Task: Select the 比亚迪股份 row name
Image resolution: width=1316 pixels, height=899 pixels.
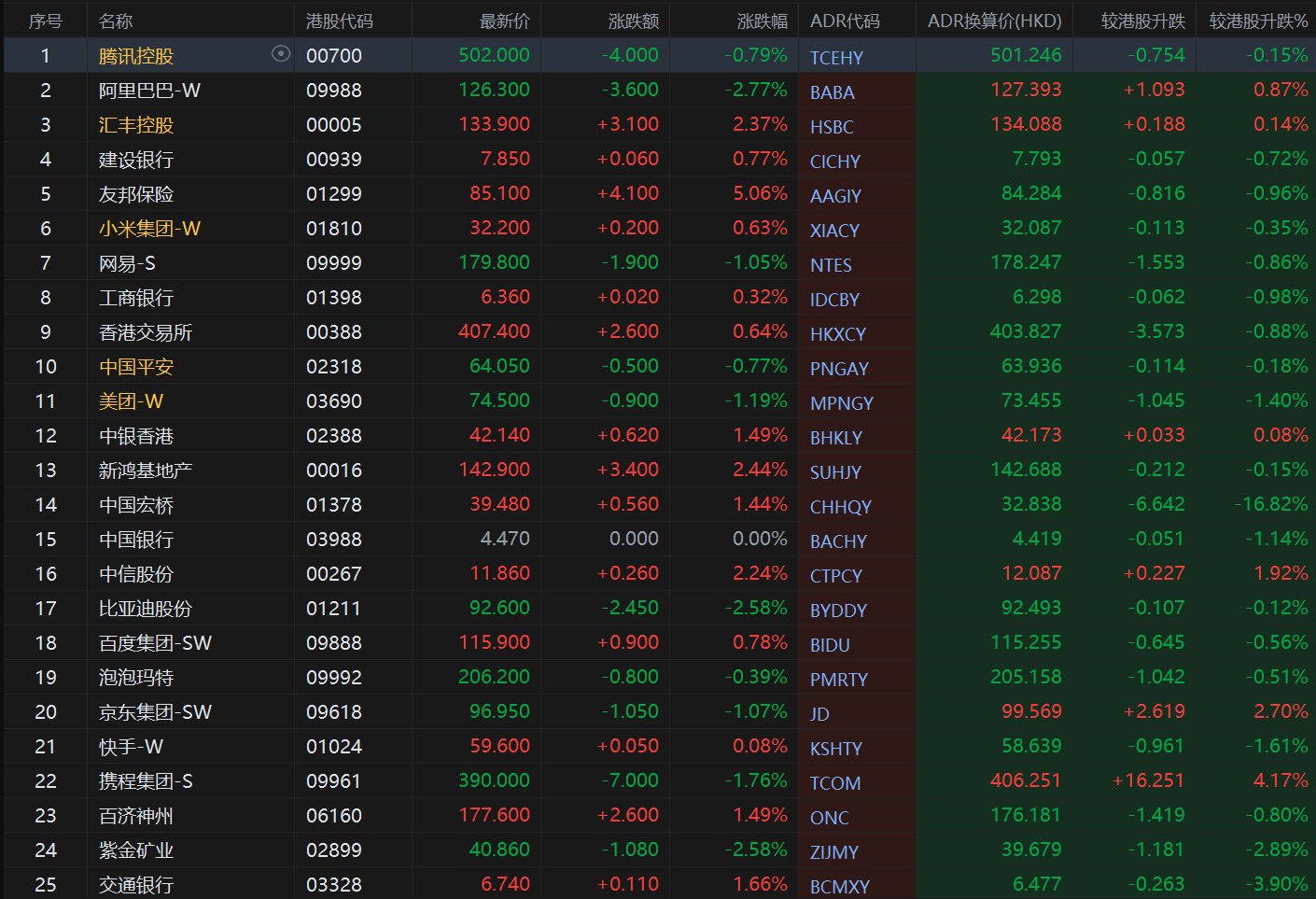Action: (146, 609)
